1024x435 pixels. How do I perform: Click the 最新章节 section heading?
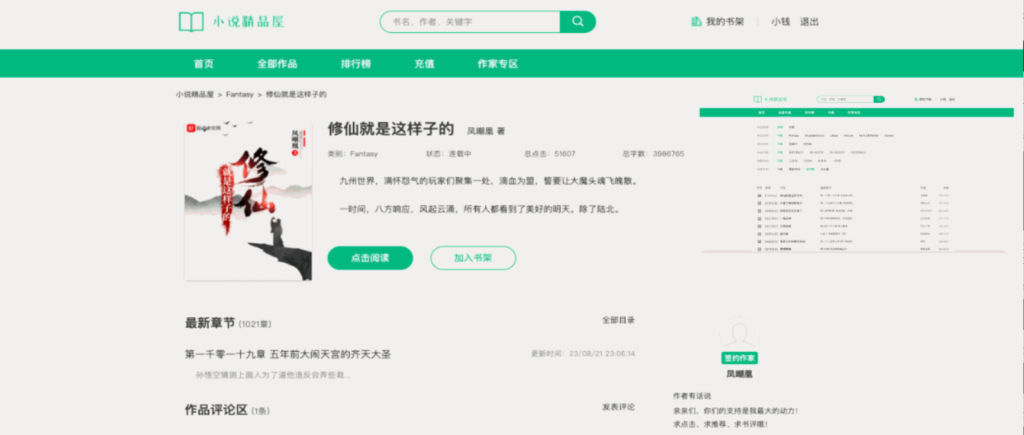210,323
